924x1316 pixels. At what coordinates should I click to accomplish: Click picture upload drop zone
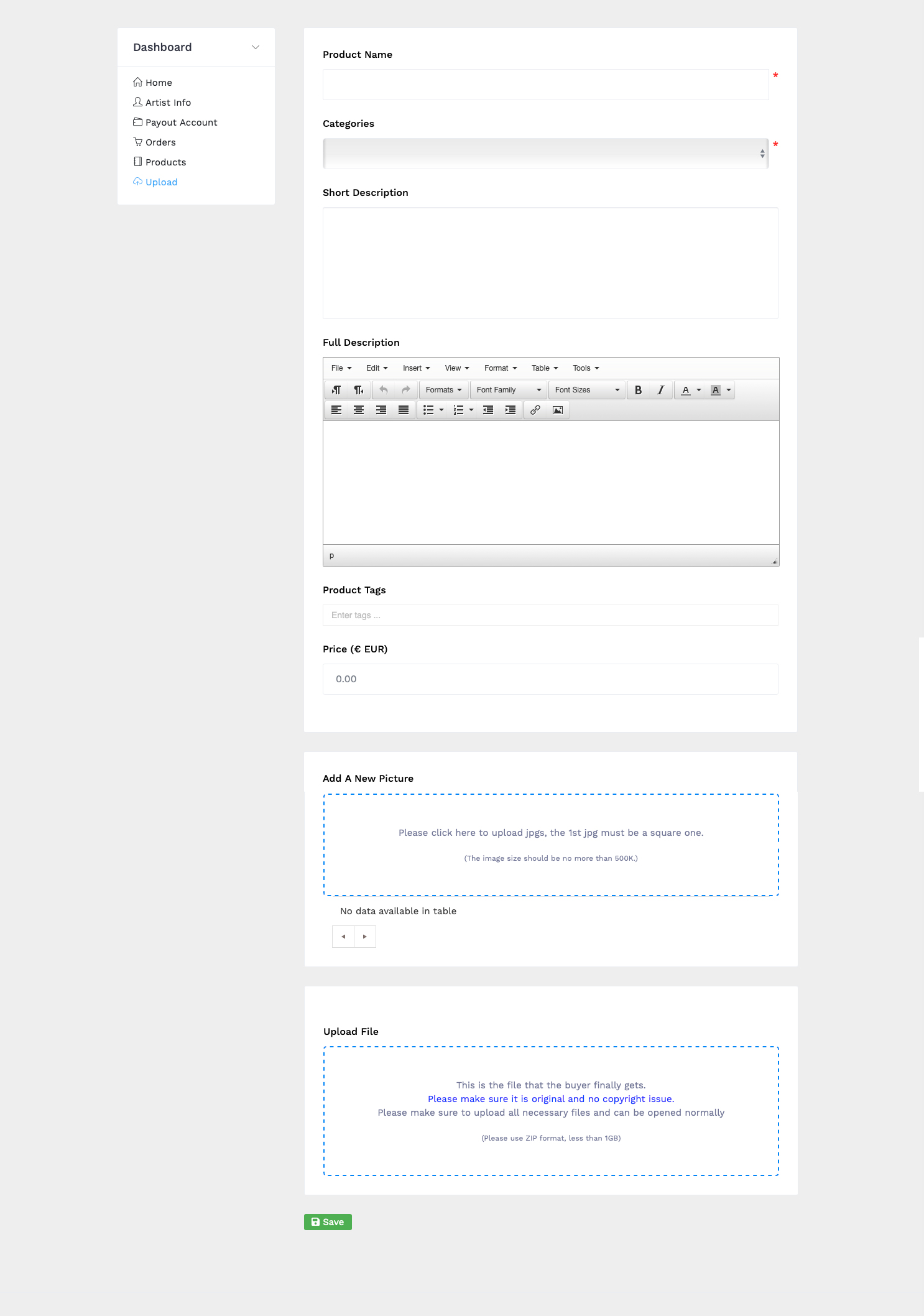click(x=551, y=845)
